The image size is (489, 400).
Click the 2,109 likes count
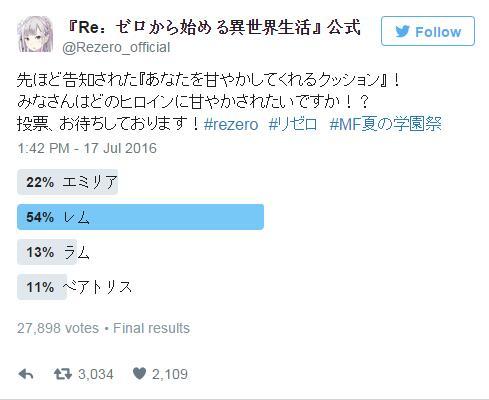click(170, 374)
